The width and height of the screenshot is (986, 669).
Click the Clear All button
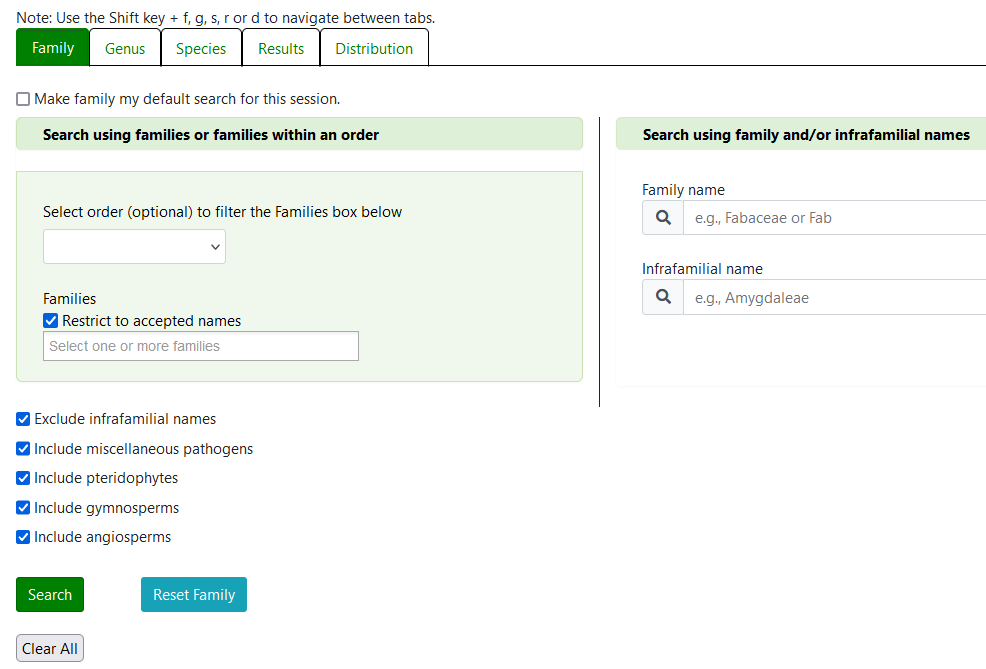coord(50,648)
